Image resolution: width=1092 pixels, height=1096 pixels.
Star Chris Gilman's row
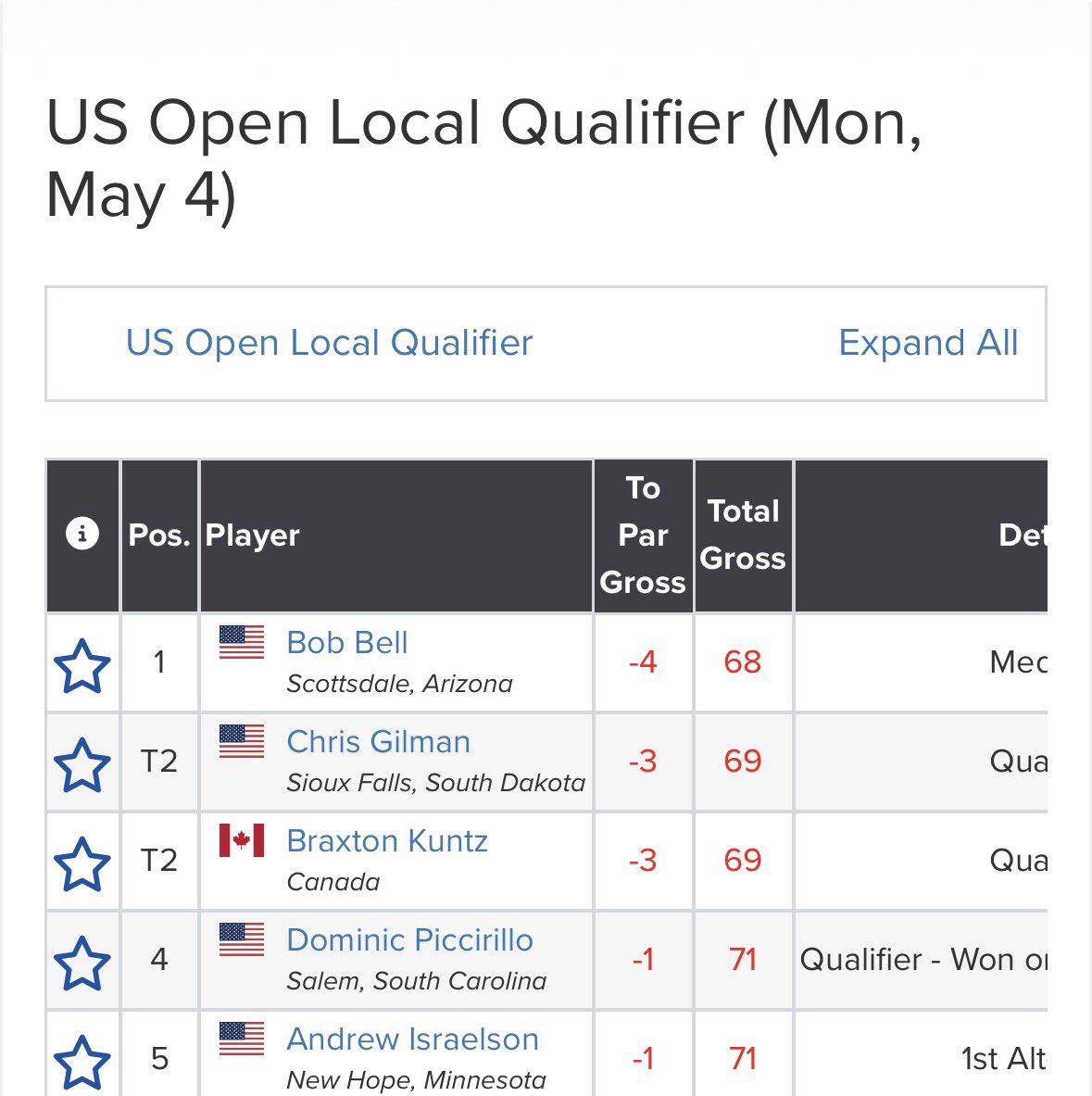82,765
